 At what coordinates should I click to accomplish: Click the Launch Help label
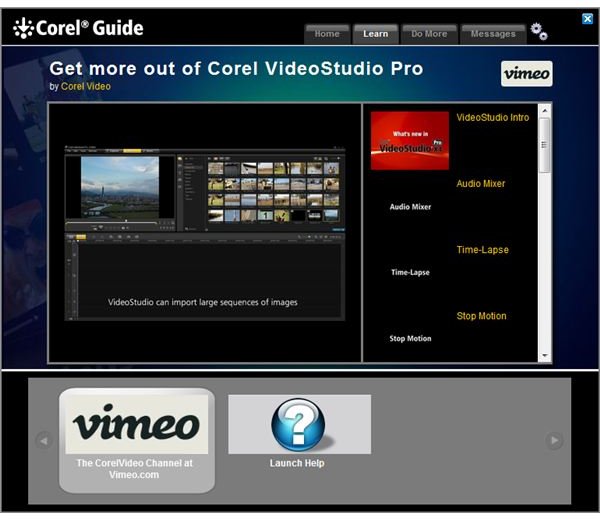pyautogui.click(x=297, y=463)
